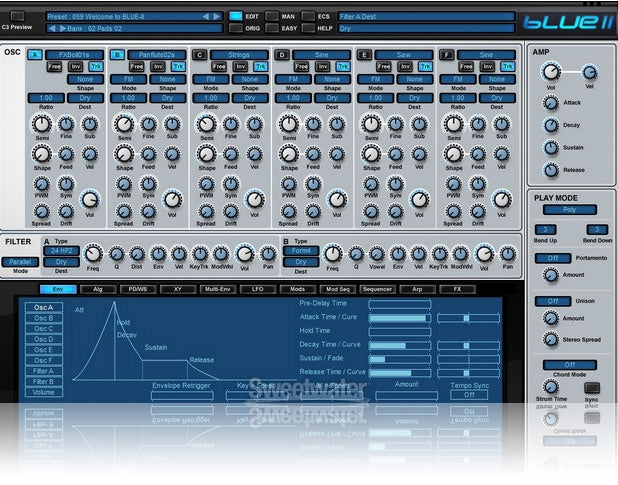The width and height of the screenshot is (618, 485).
Task: Adjust AMP Sustain knob
Action: [x=551, y=148]
